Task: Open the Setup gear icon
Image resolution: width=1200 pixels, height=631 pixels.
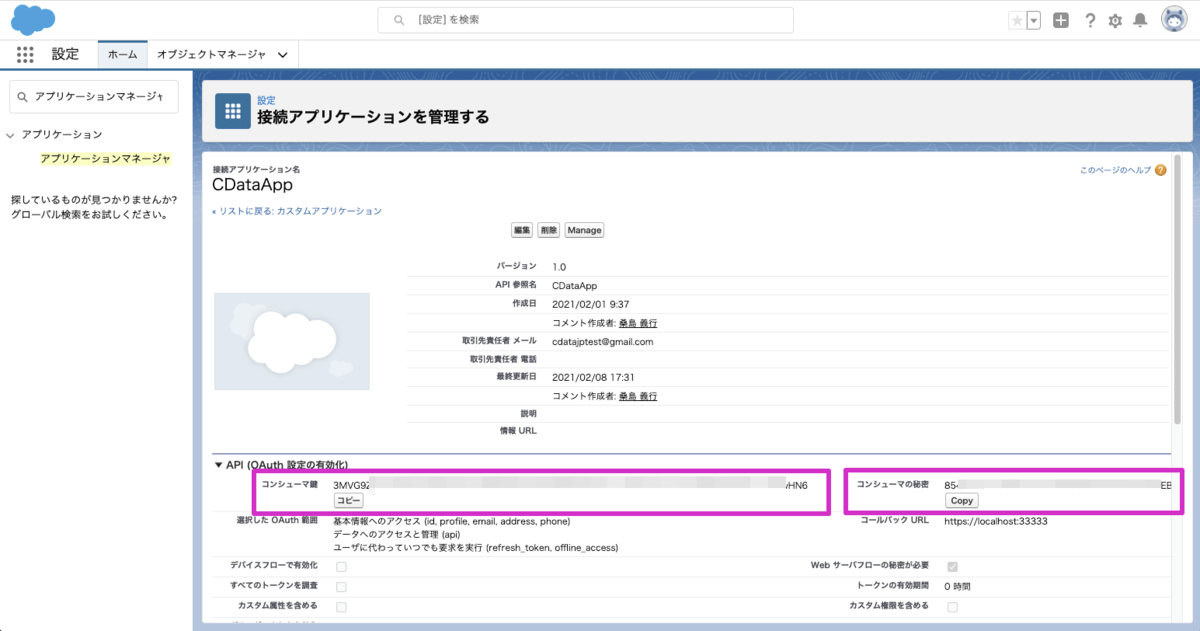Action: point(1115,19)
